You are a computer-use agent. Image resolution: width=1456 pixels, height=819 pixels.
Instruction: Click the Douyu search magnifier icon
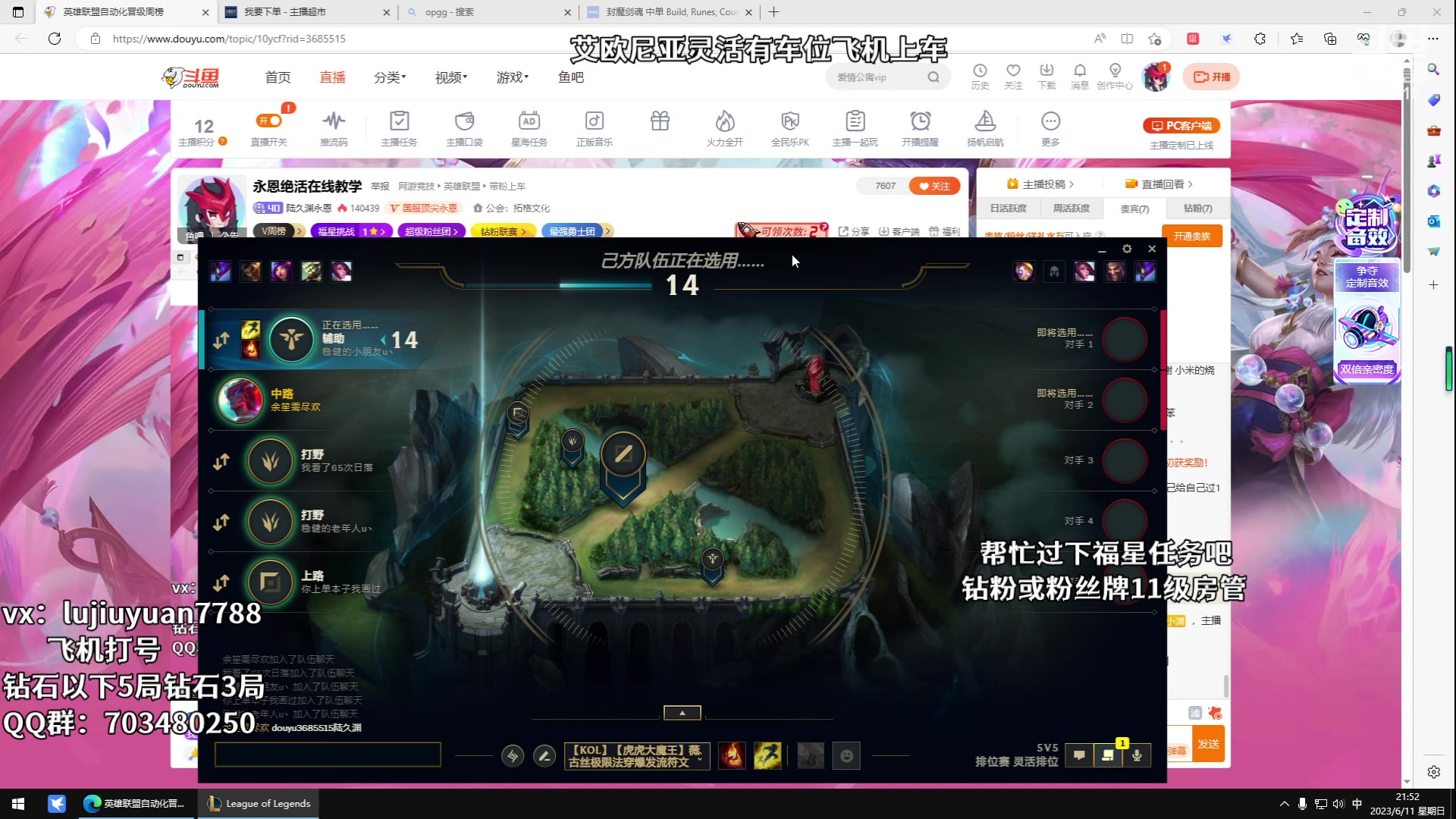pyautogui.click(x=934, y=77)
